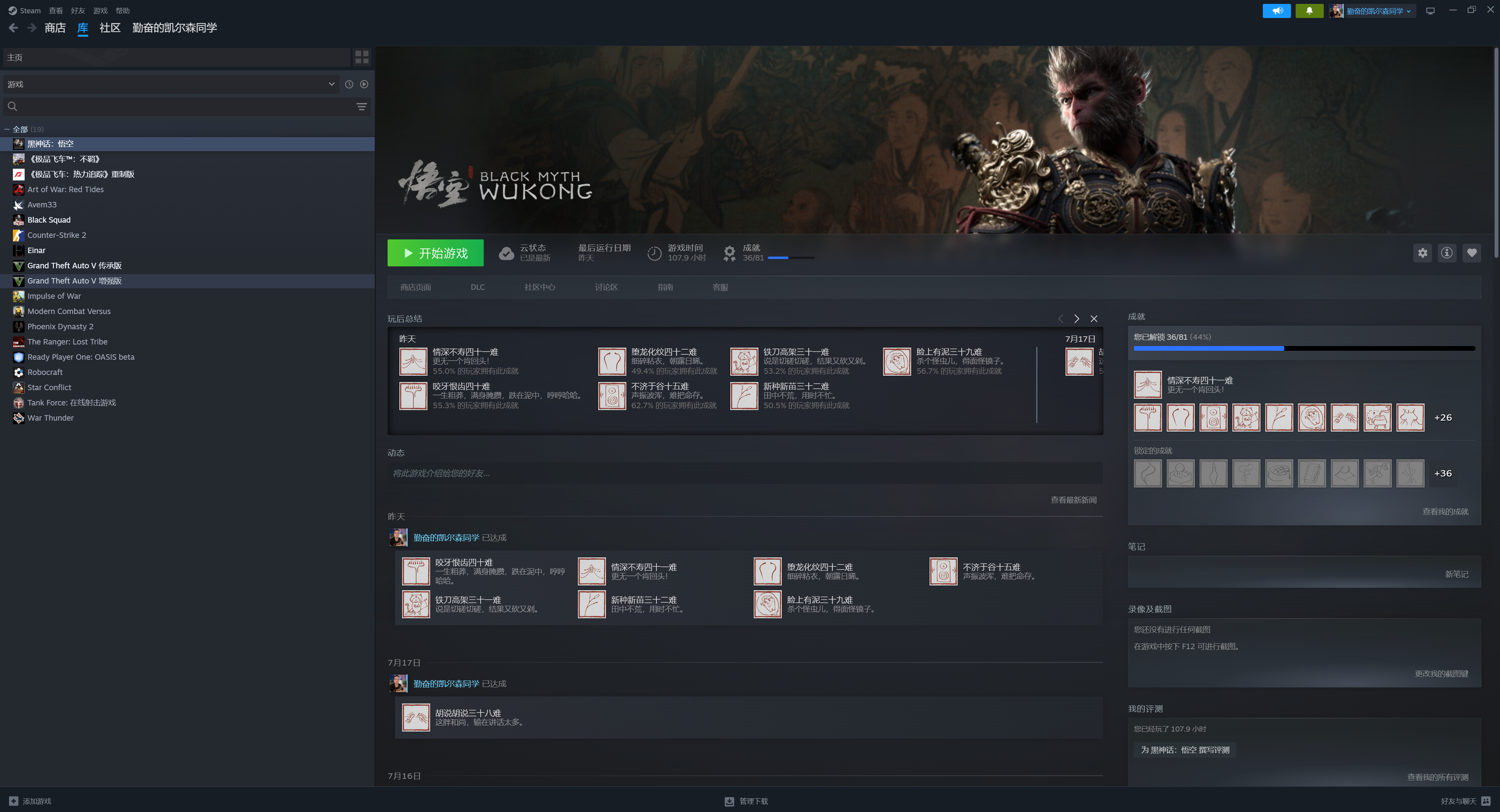The width and height of the screenshot is (1500, 812).
Task: Open the announcements megaphone icon
Action: tap(1277, 11)
